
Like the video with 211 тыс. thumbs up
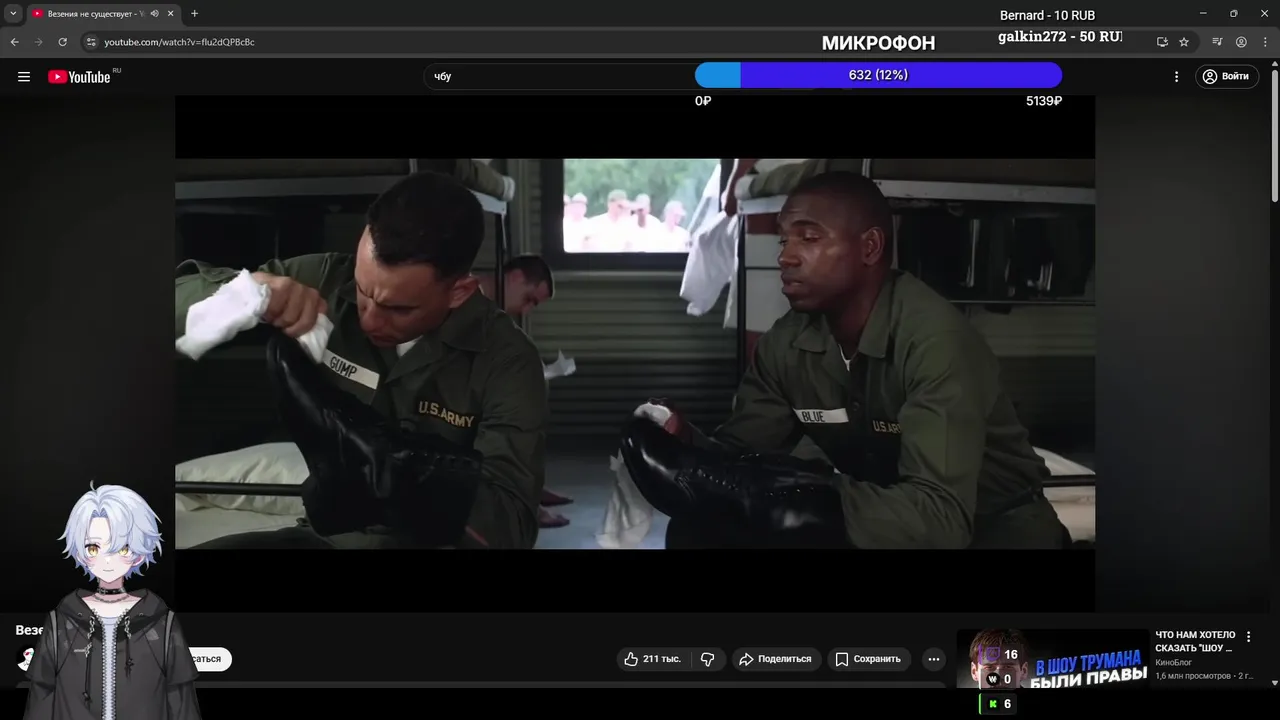click(x=652, y=659)
